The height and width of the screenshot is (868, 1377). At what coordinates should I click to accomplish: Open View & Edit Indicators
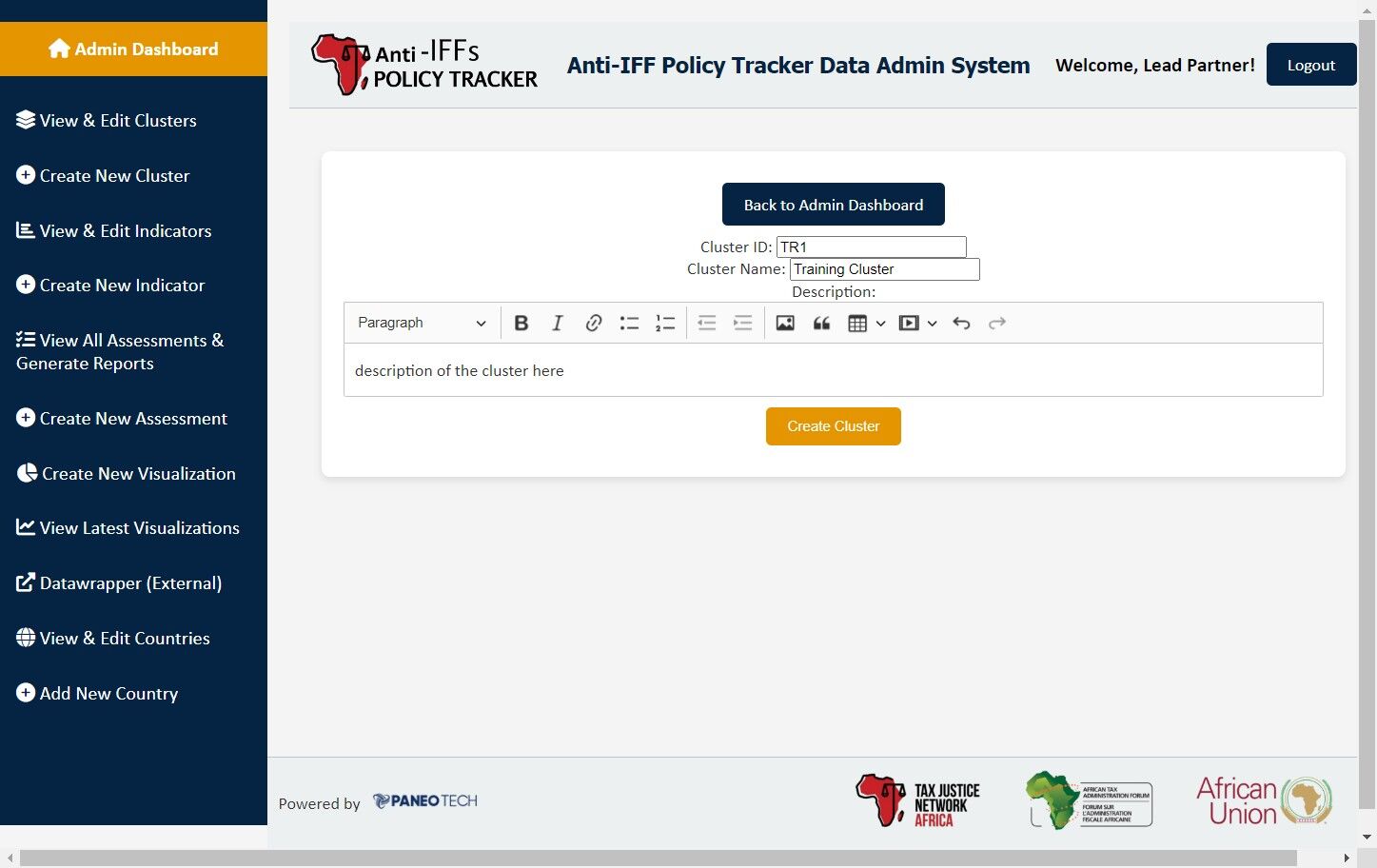114,231
